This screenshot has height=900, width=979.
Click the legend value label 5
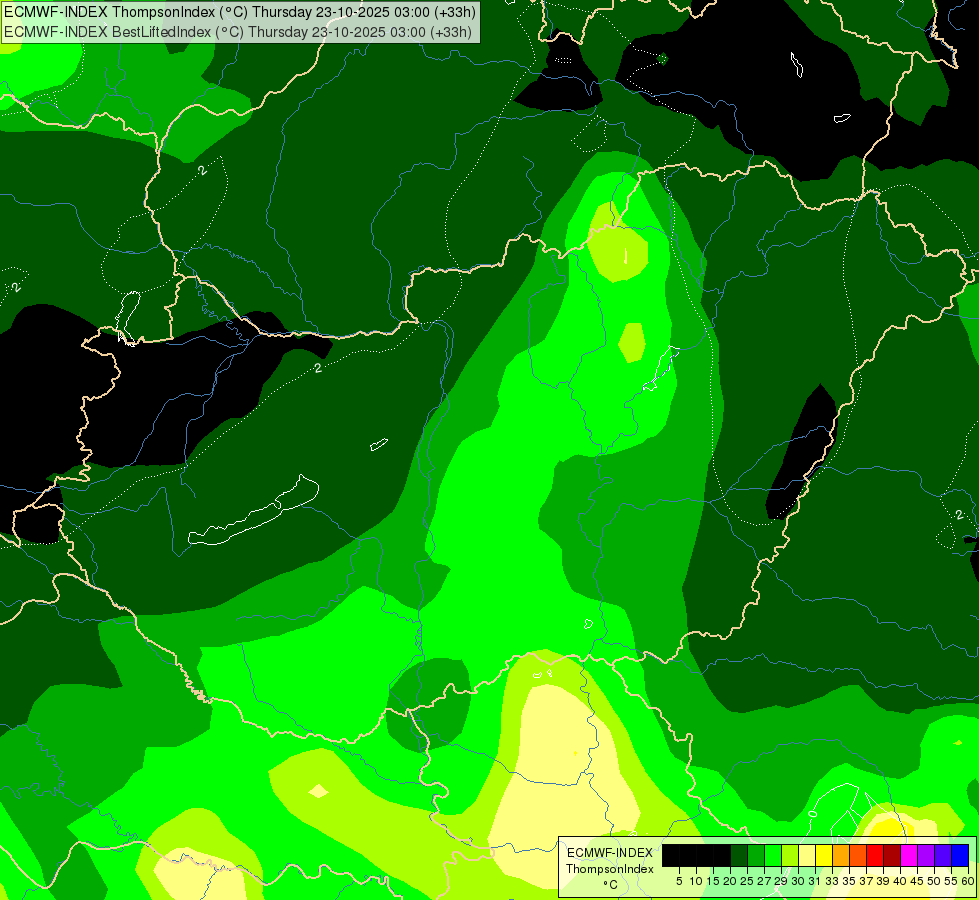[679, 881]
